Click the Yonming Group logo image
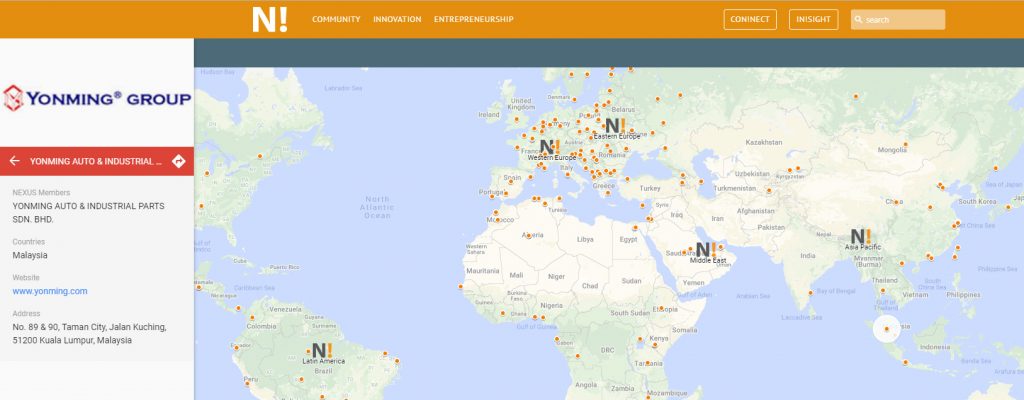The height and width of the screenshot is (400, 1024). coord(97,99)
